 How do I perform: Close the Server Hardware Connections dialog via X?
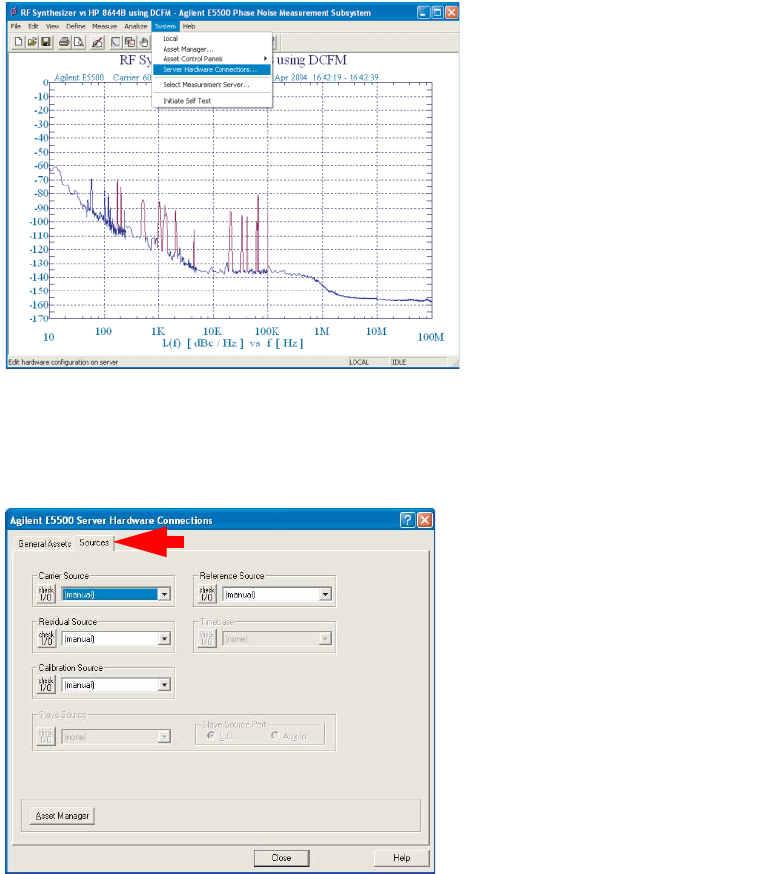tap(425, 520)
